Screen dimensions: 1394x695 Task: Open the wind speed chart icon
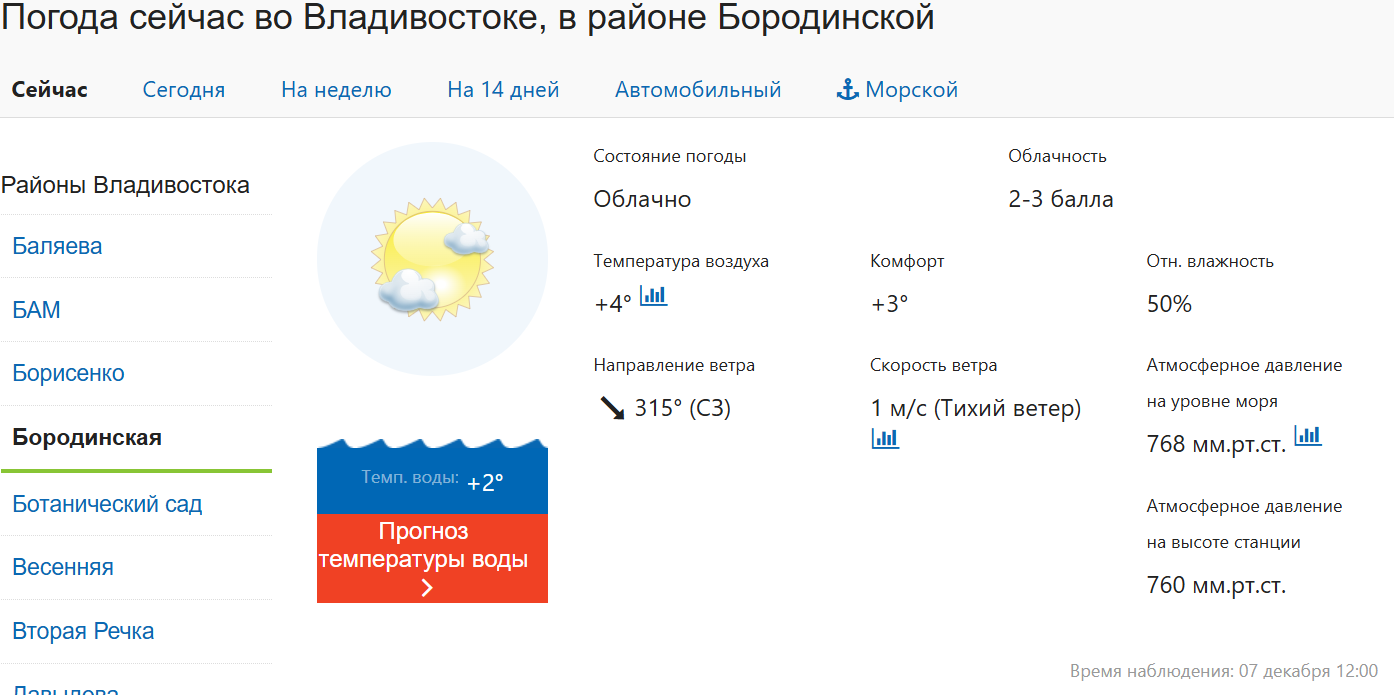point(885,438)
